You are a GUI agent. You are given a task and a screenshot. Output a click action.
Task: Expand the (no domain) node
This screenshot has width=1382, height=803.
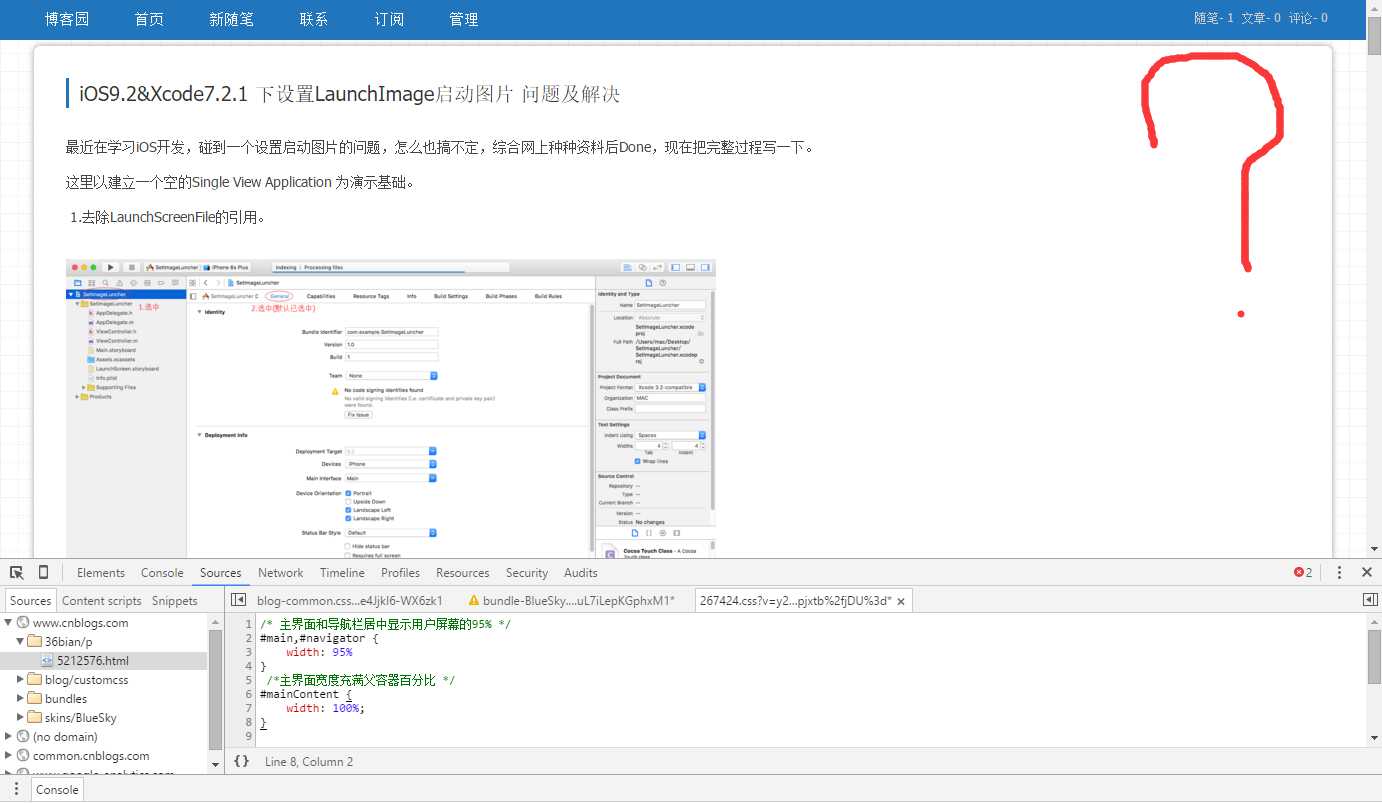click(x=9, y=737)
